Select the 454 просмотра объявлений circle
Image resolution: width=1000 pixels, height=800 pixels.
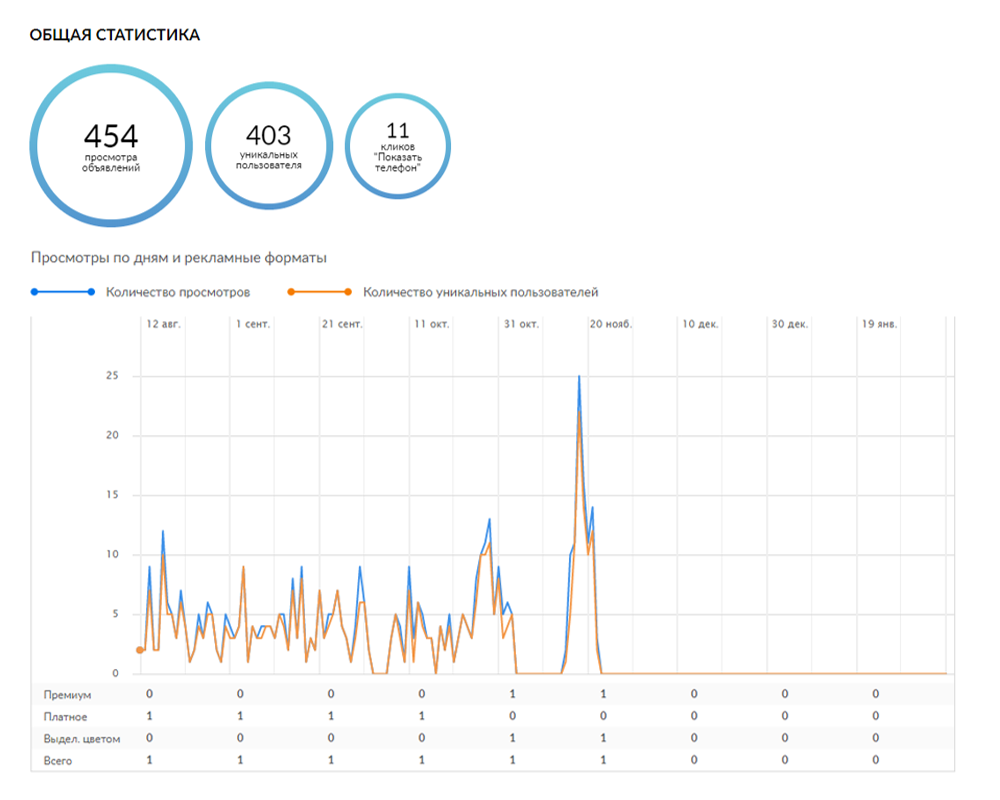pos(111,145)
